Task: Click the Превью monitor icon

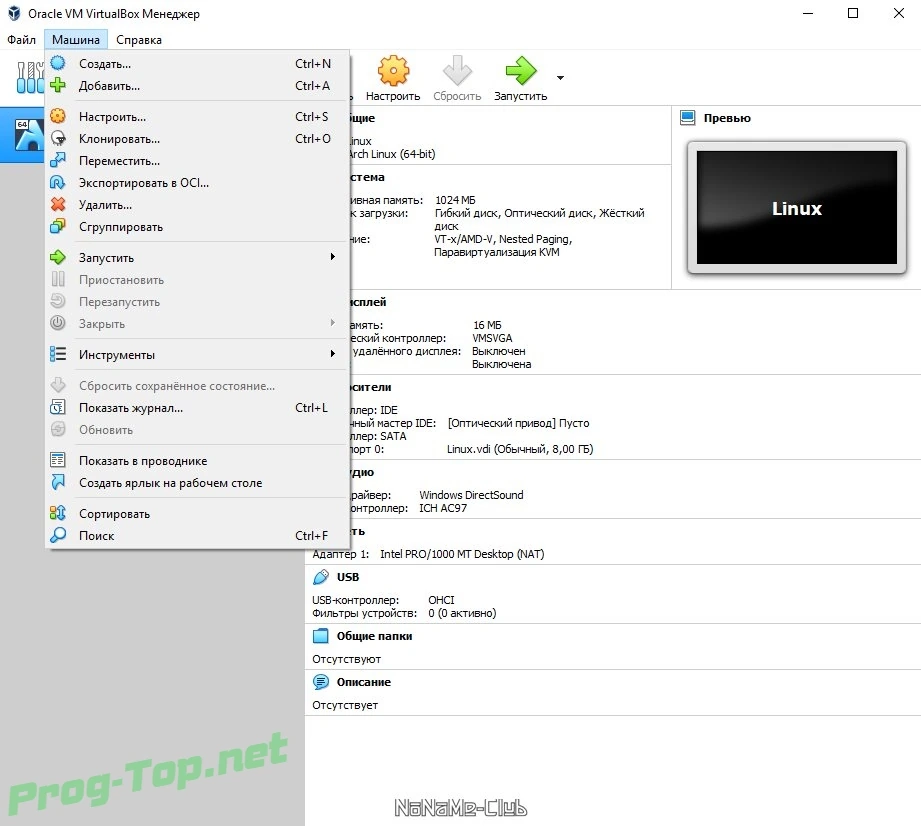Action: tap(687, 117)
